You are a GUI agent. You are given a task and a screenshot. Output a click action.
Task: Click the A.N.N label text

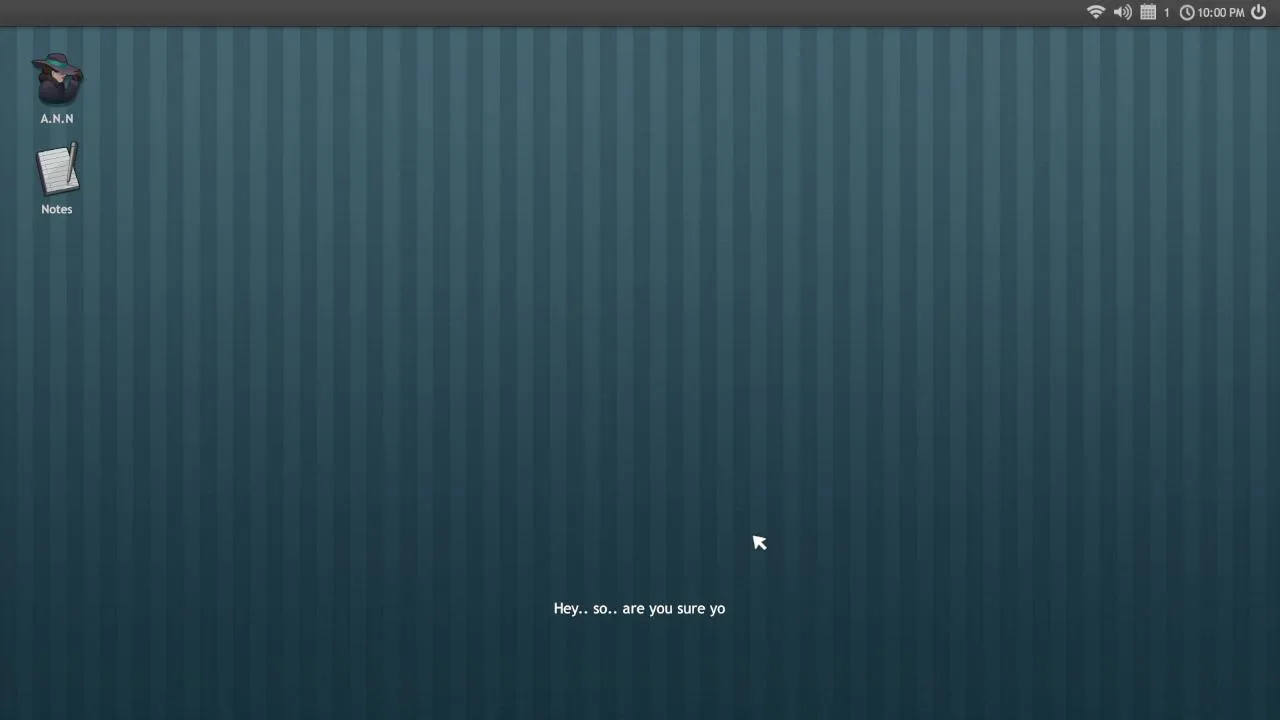(x=57, y=118)
